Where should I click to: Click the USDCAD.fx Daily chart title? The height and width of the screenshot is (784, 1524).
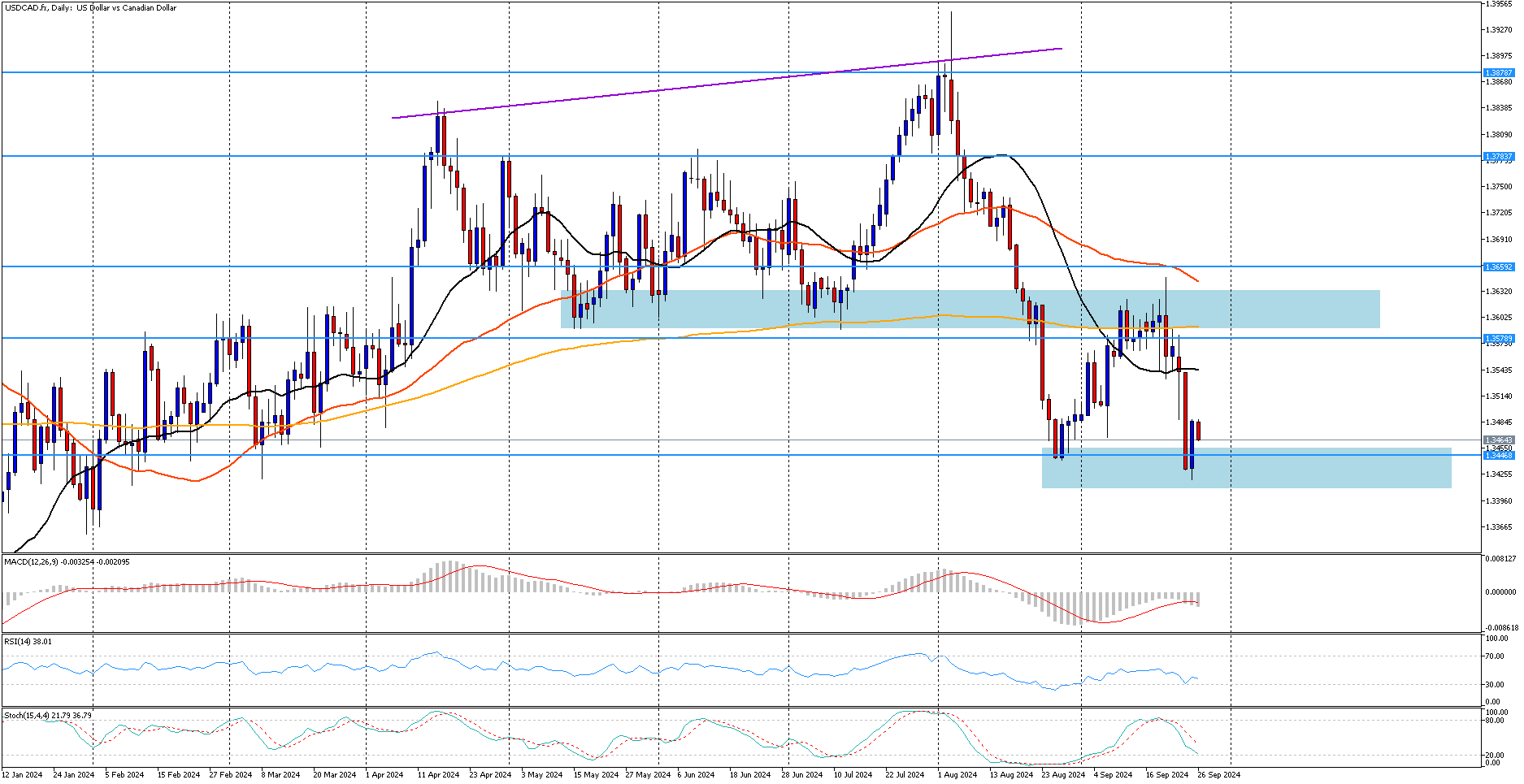[x=90, y=8]
